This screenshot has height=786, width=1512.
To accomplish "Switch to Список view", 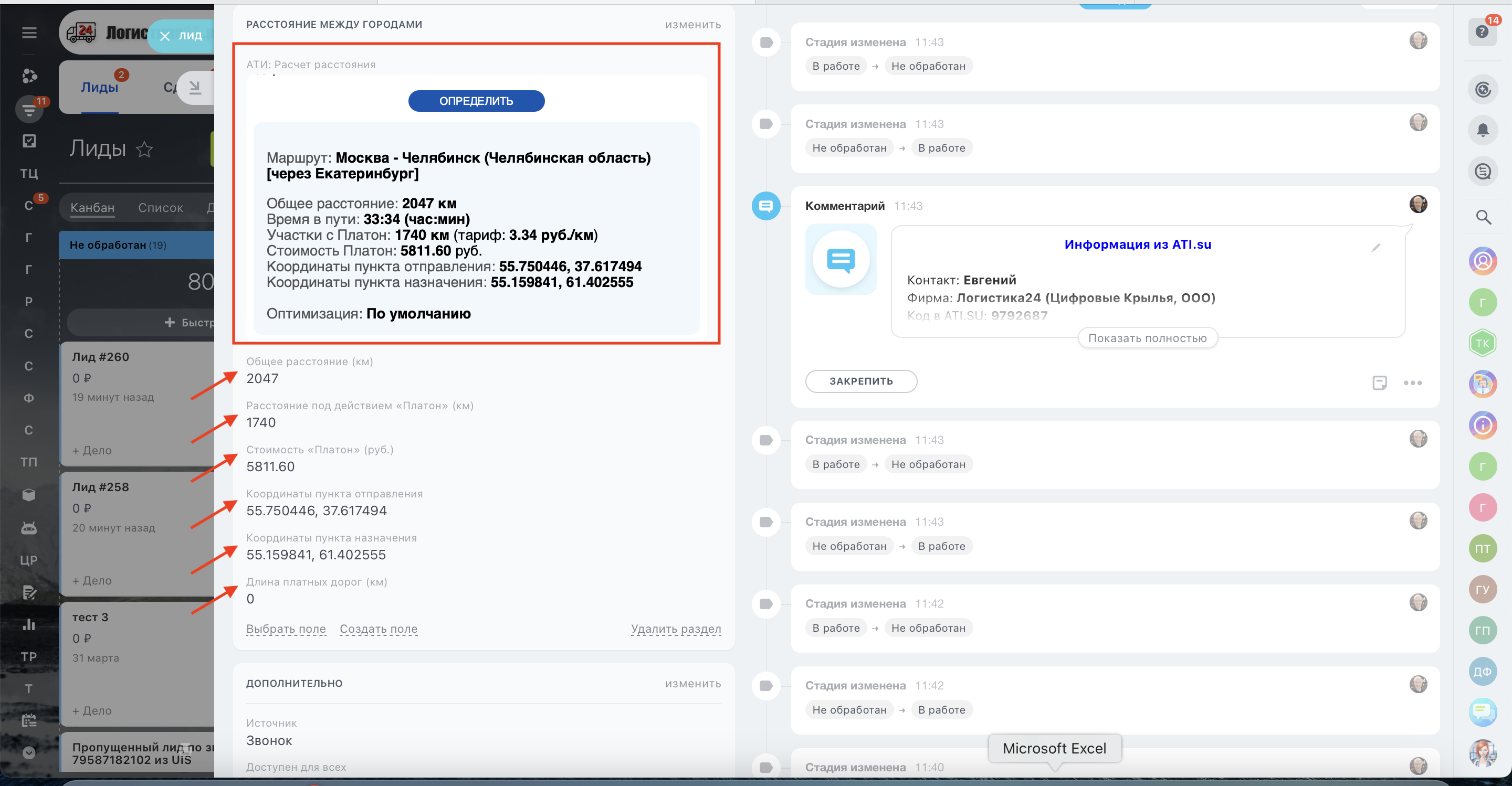I will 160,208.
